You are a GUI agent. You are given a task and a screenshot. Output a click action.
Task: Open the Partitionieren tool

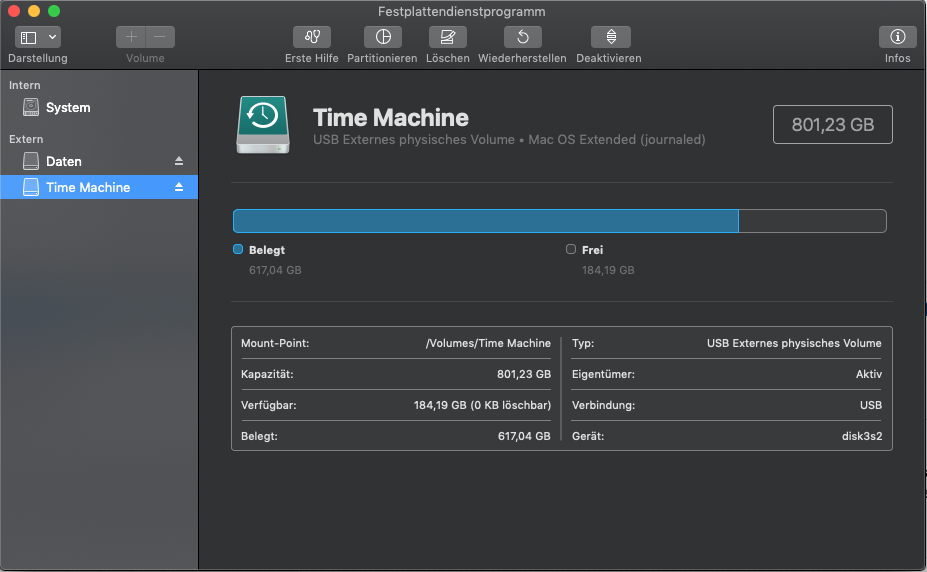pos(382,37)
